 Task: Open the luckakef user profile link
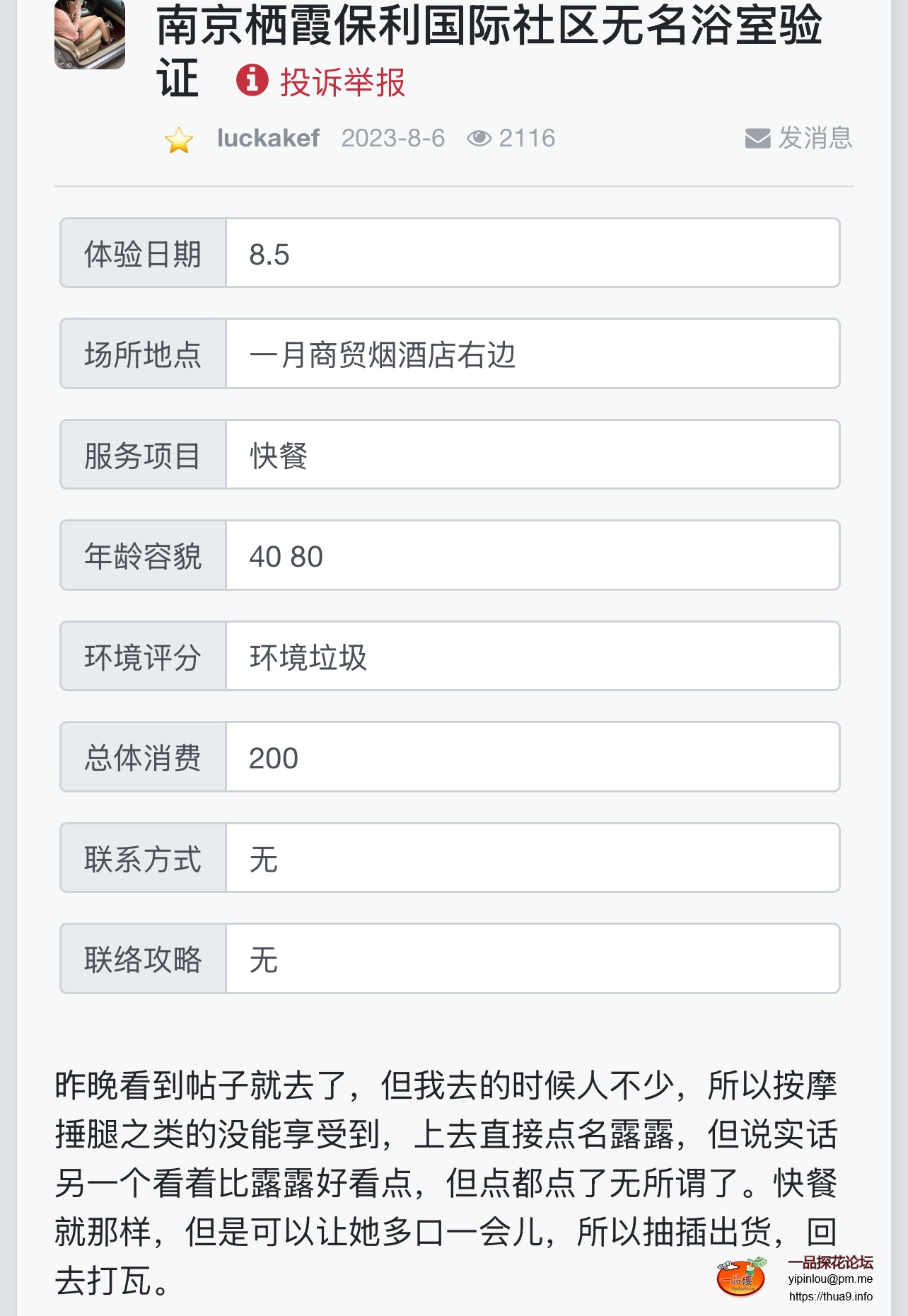pyautogui.click(x=268, y=138)
